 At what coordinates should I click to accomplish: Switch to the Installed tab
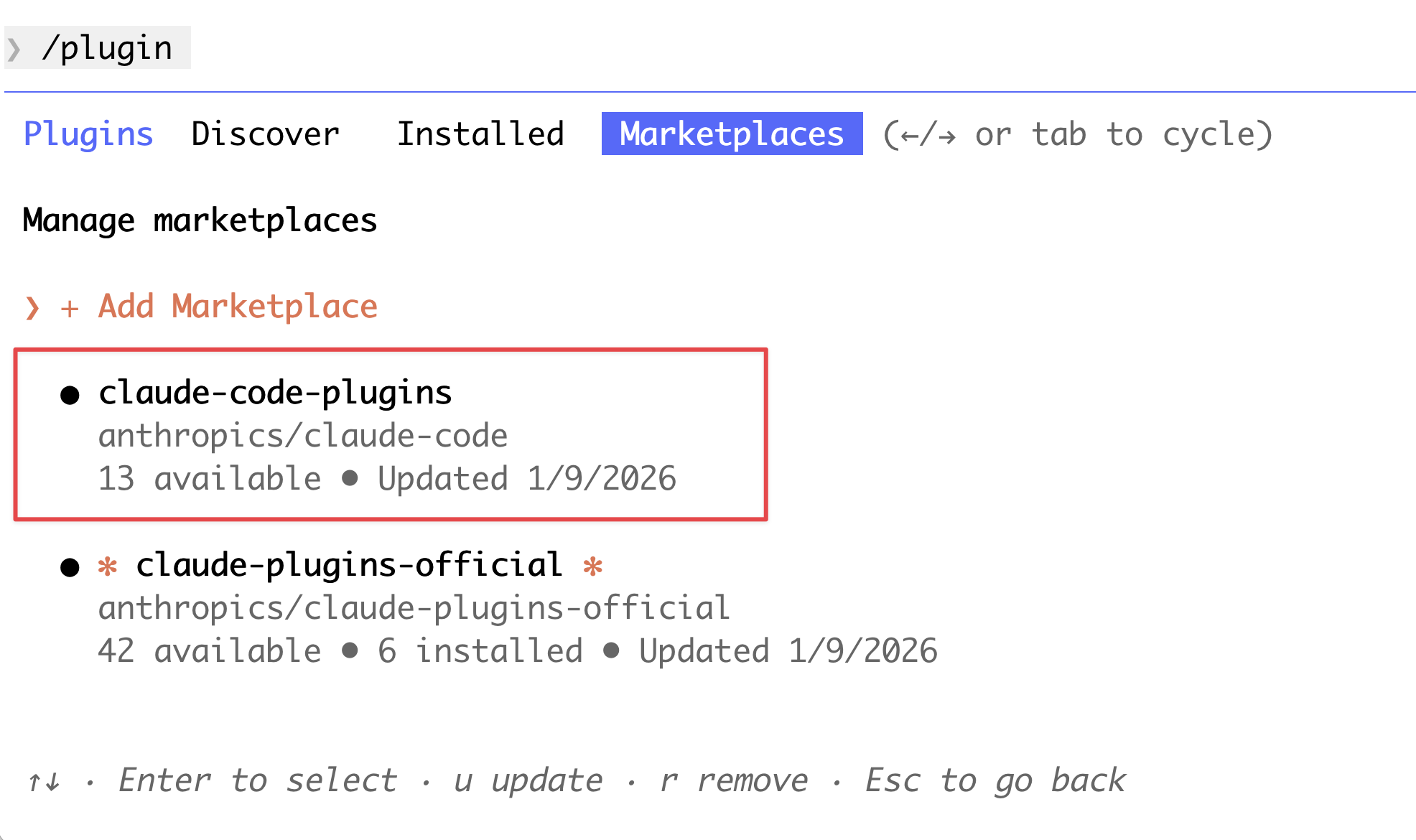pos(480,134)
